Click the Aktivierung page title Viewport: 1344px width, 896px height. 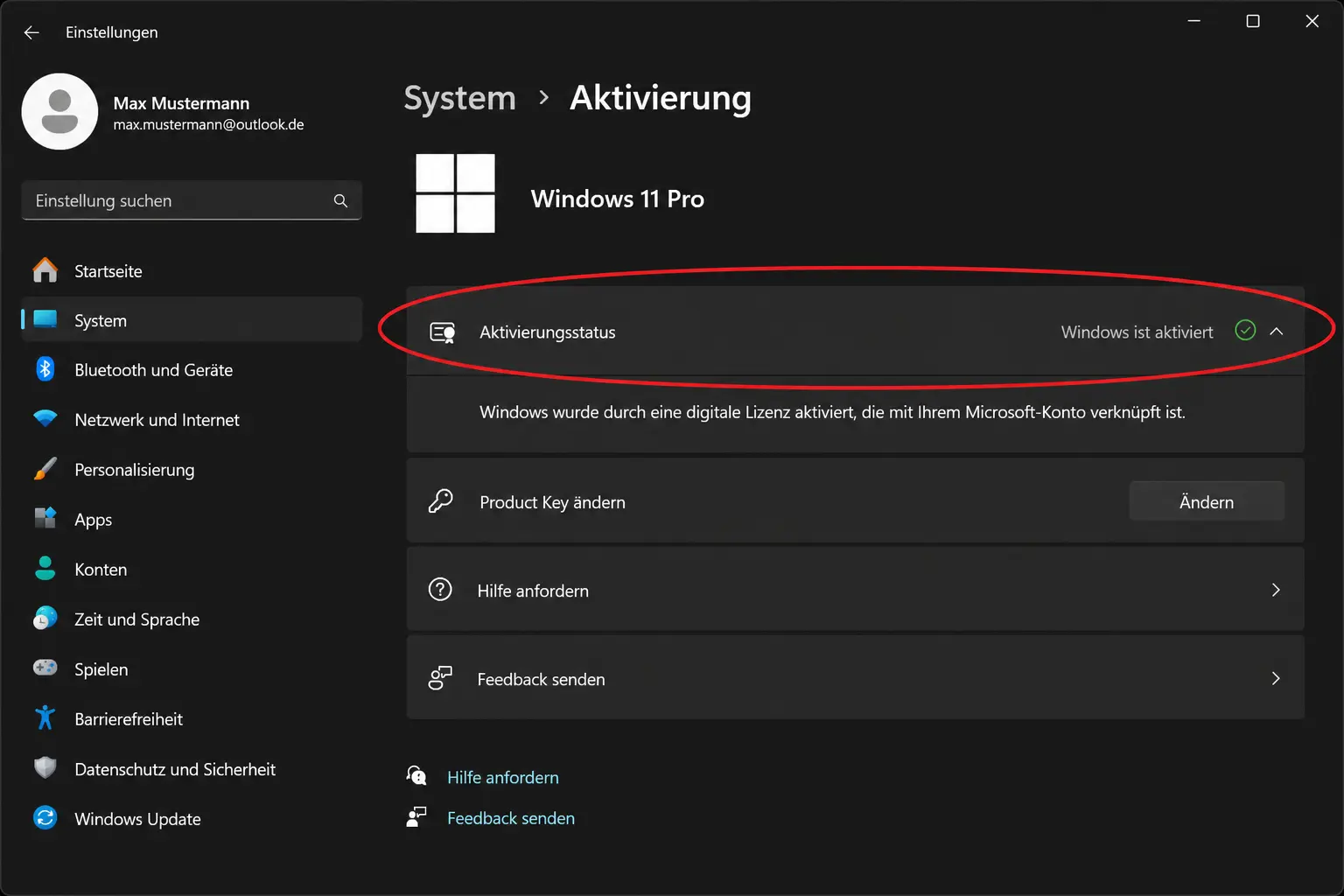click(661, 98)
